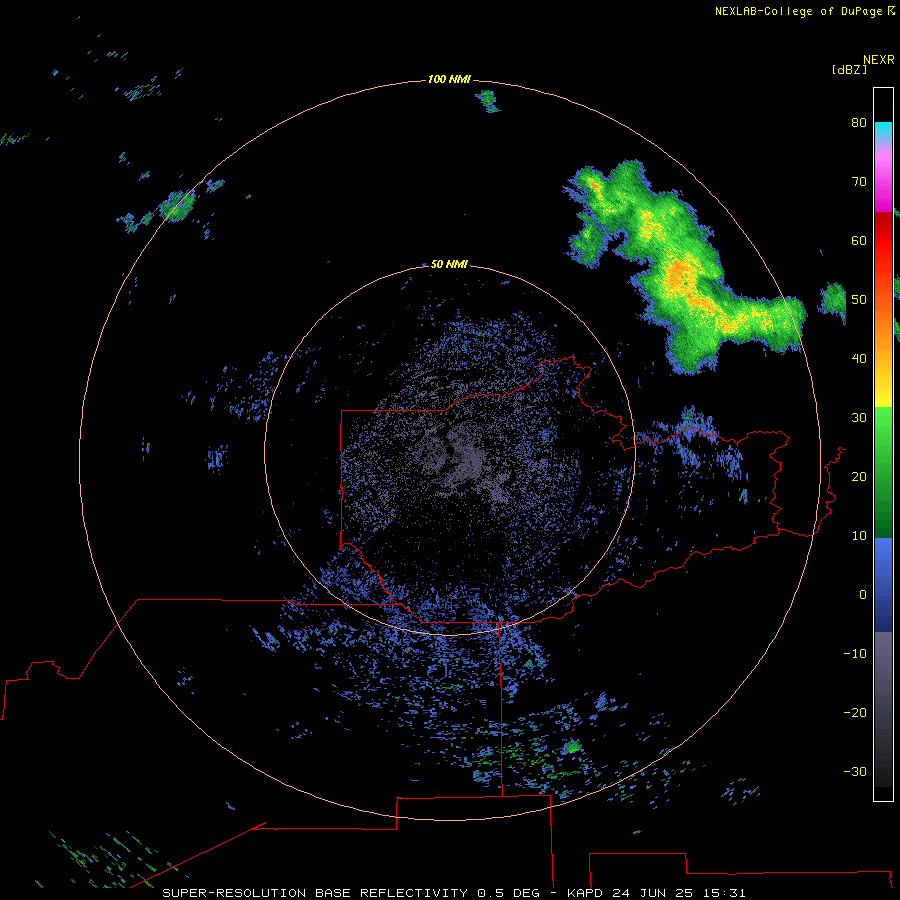The height and width of the screenshot is (900, 900).
Task: Click the 0 value on dBZ scale
Action: point(863,595)
